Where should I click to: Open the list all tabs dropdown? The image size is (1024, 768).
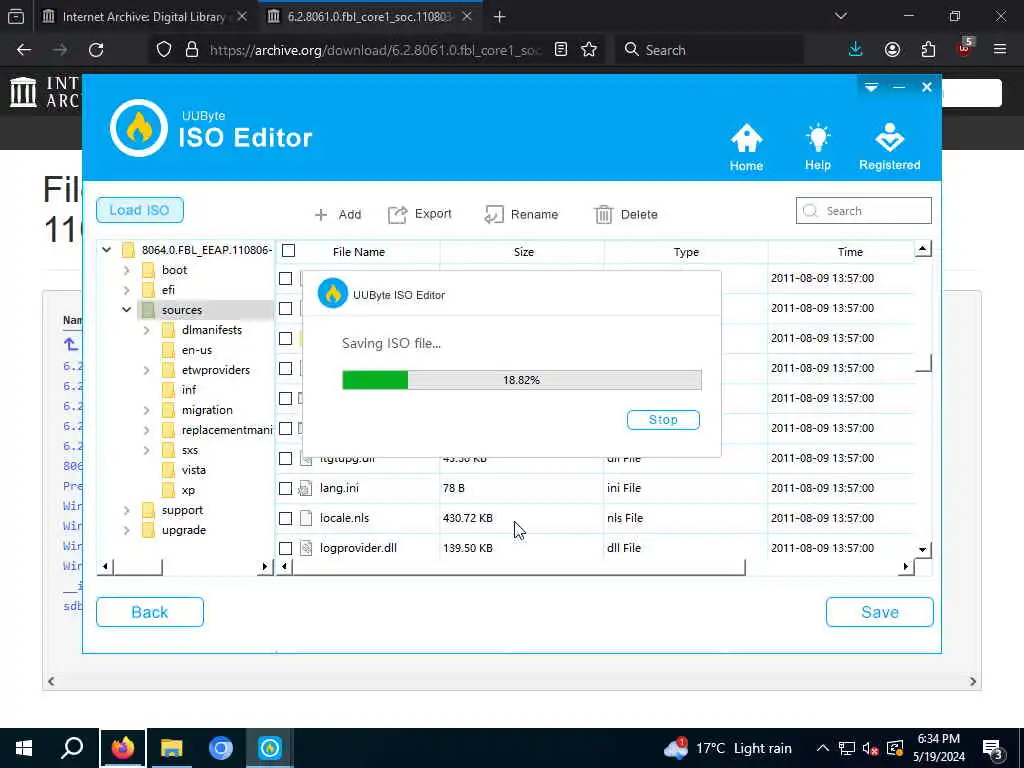[x=840, y=16]
